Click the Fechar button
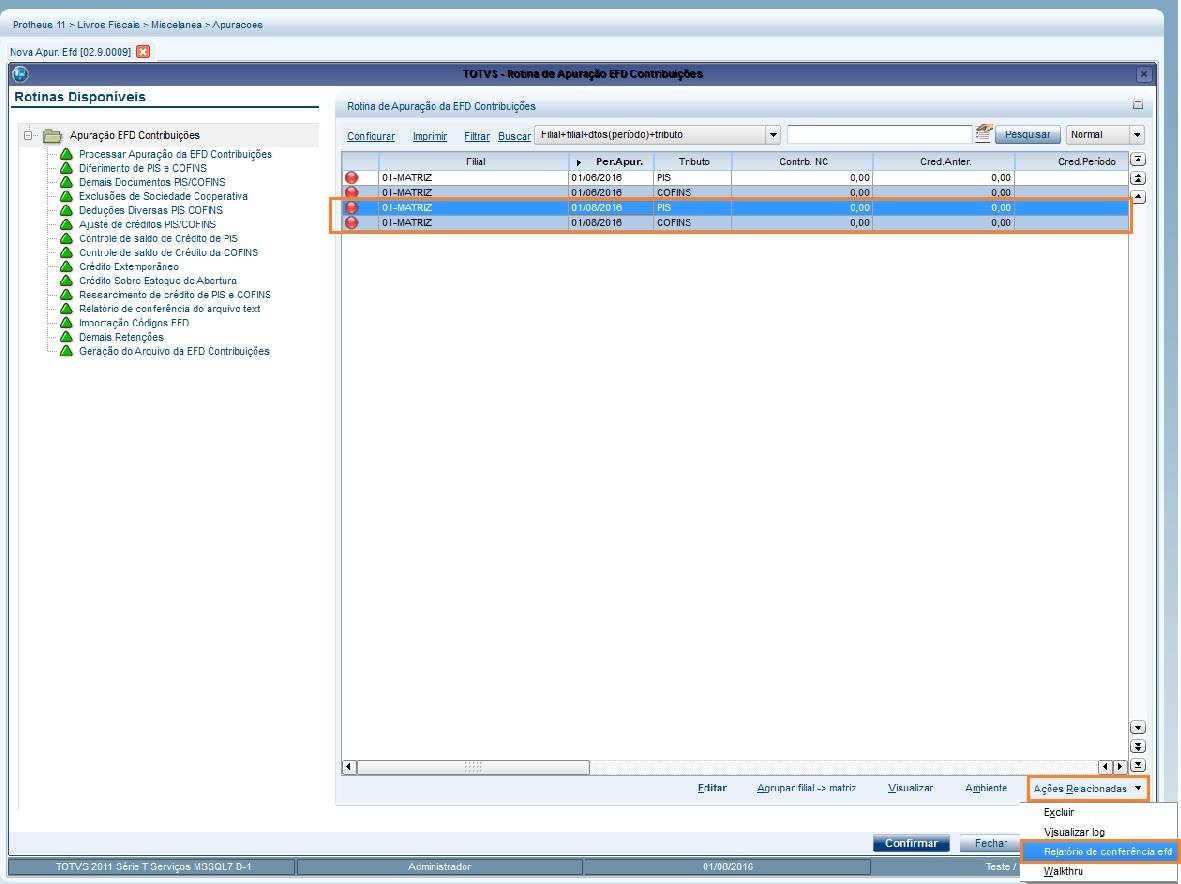Screen dimensions: 1181x884 [990, 843]
